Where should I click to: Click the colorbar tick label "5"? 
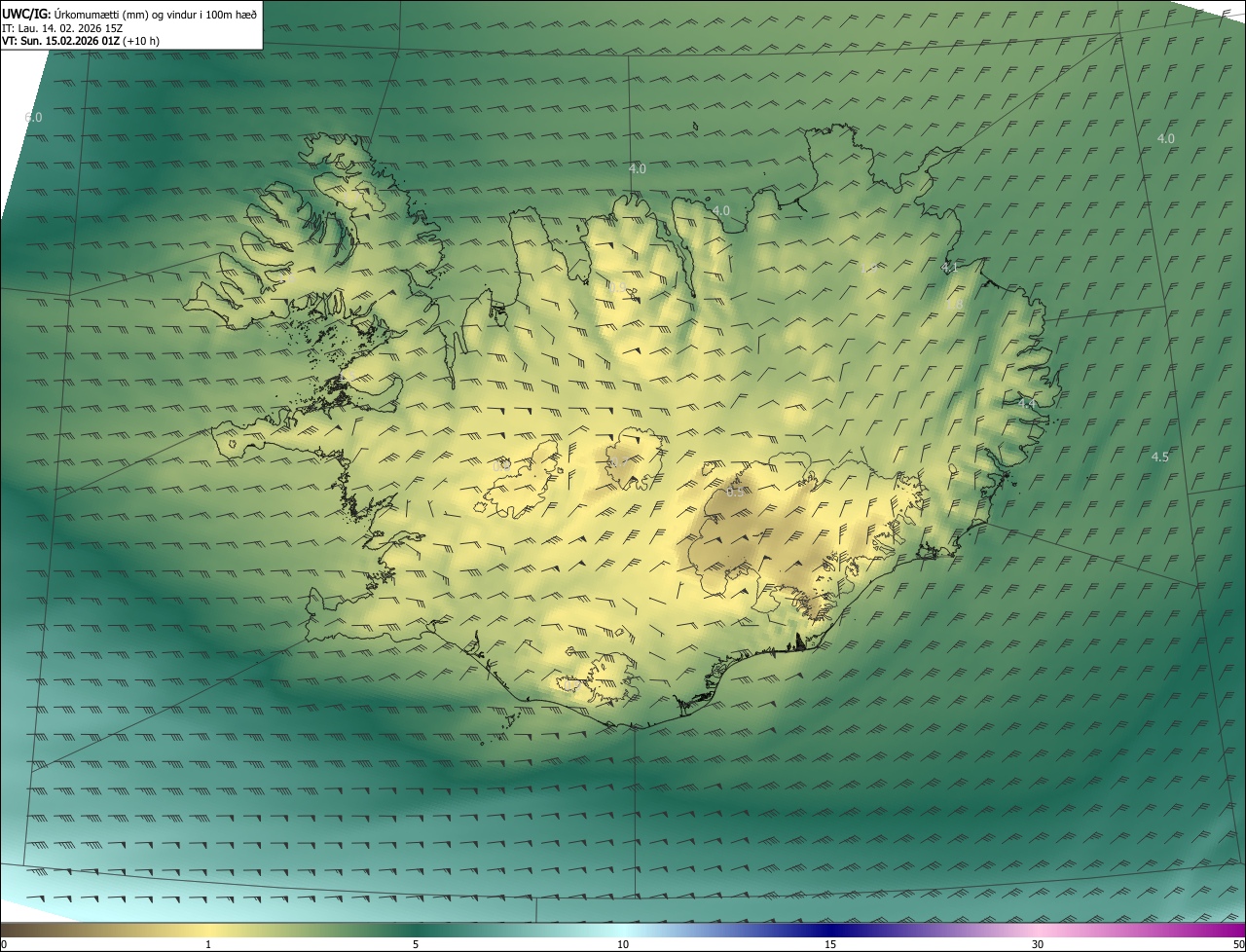click(x=416, y=944)
